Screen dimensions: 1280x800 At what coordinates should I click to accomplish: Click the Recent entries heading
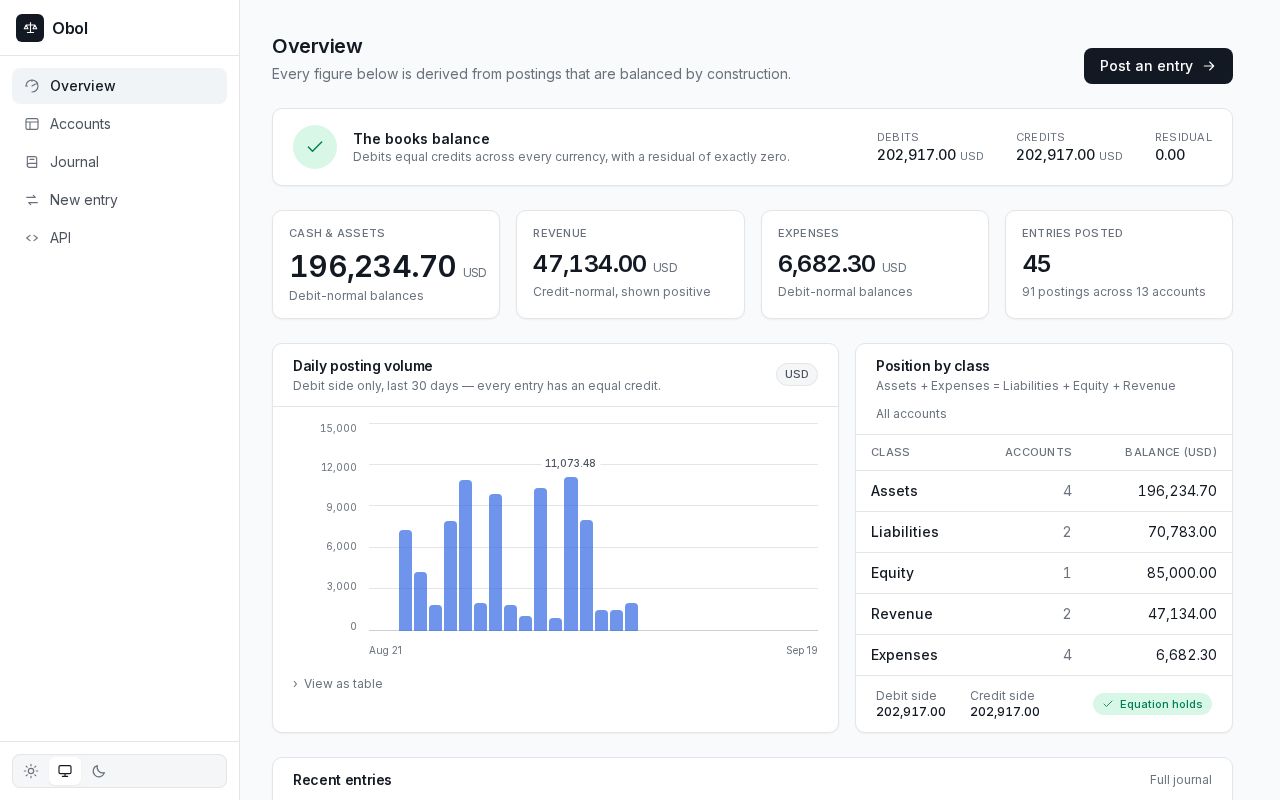click(342, 780)
